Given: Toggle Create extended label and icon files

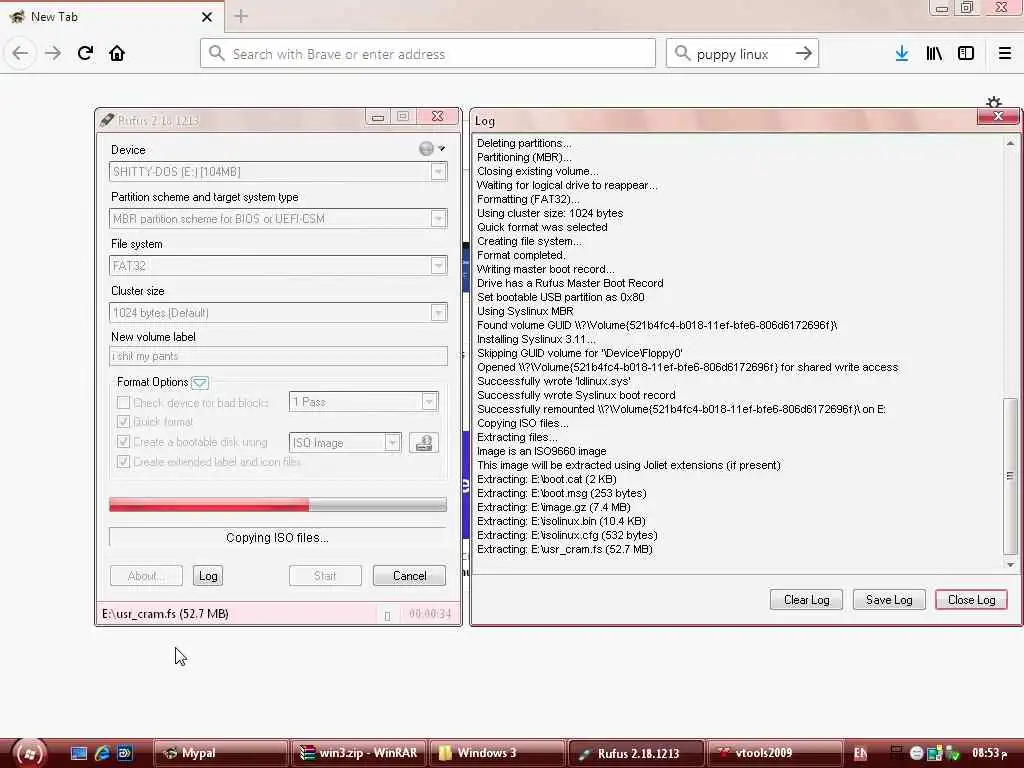Looking at the screenshot, I should [123, 462].
